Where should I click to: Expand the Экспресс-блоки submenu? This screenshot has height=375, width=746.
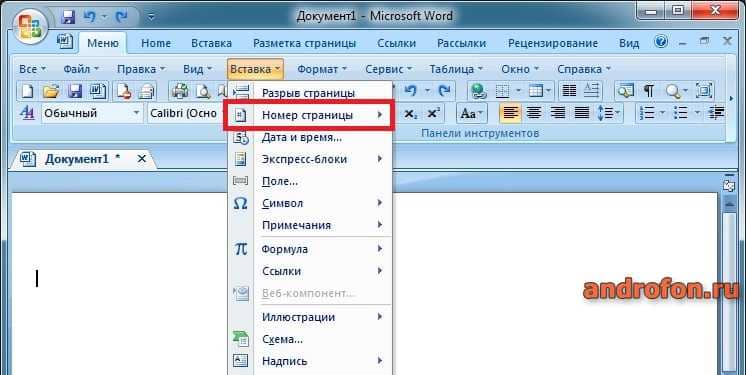[311, 159]
